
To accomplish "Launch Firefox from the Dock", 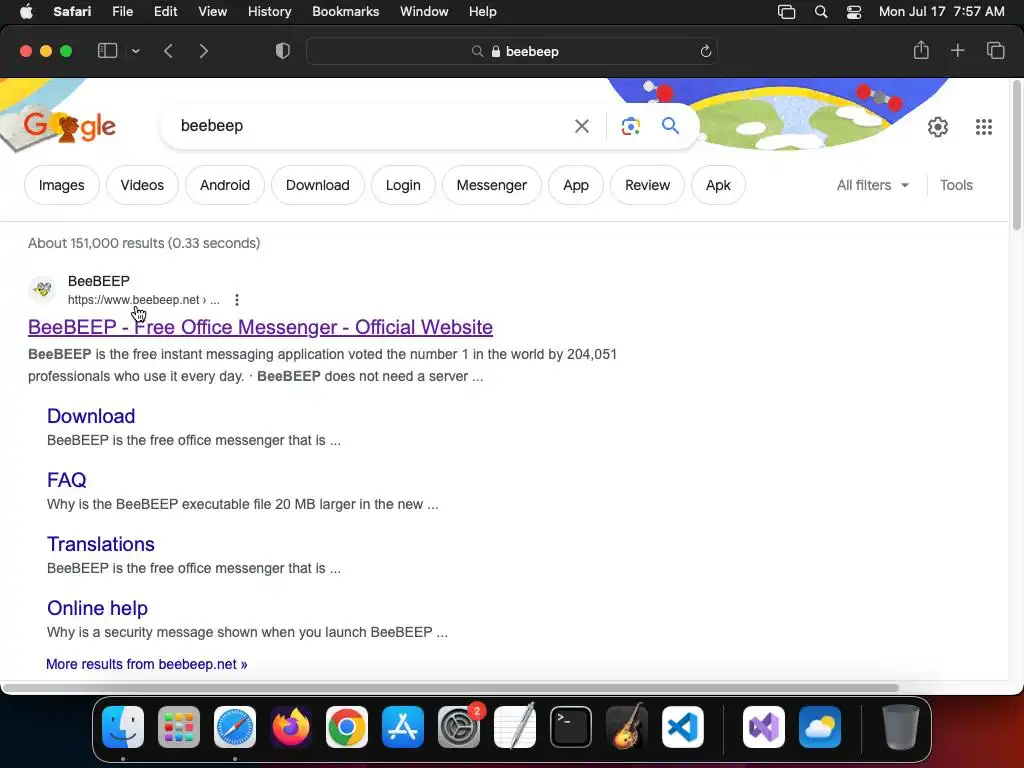I will point(291,727).
